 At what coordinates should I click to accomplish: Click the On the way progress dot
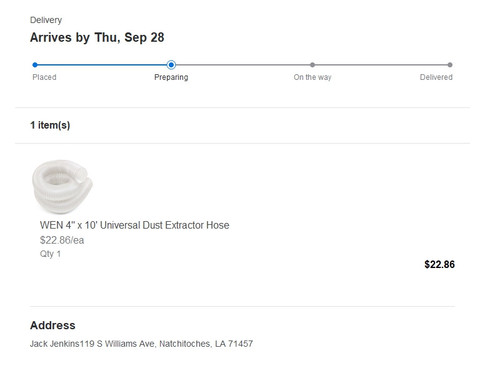click(312, 65)
